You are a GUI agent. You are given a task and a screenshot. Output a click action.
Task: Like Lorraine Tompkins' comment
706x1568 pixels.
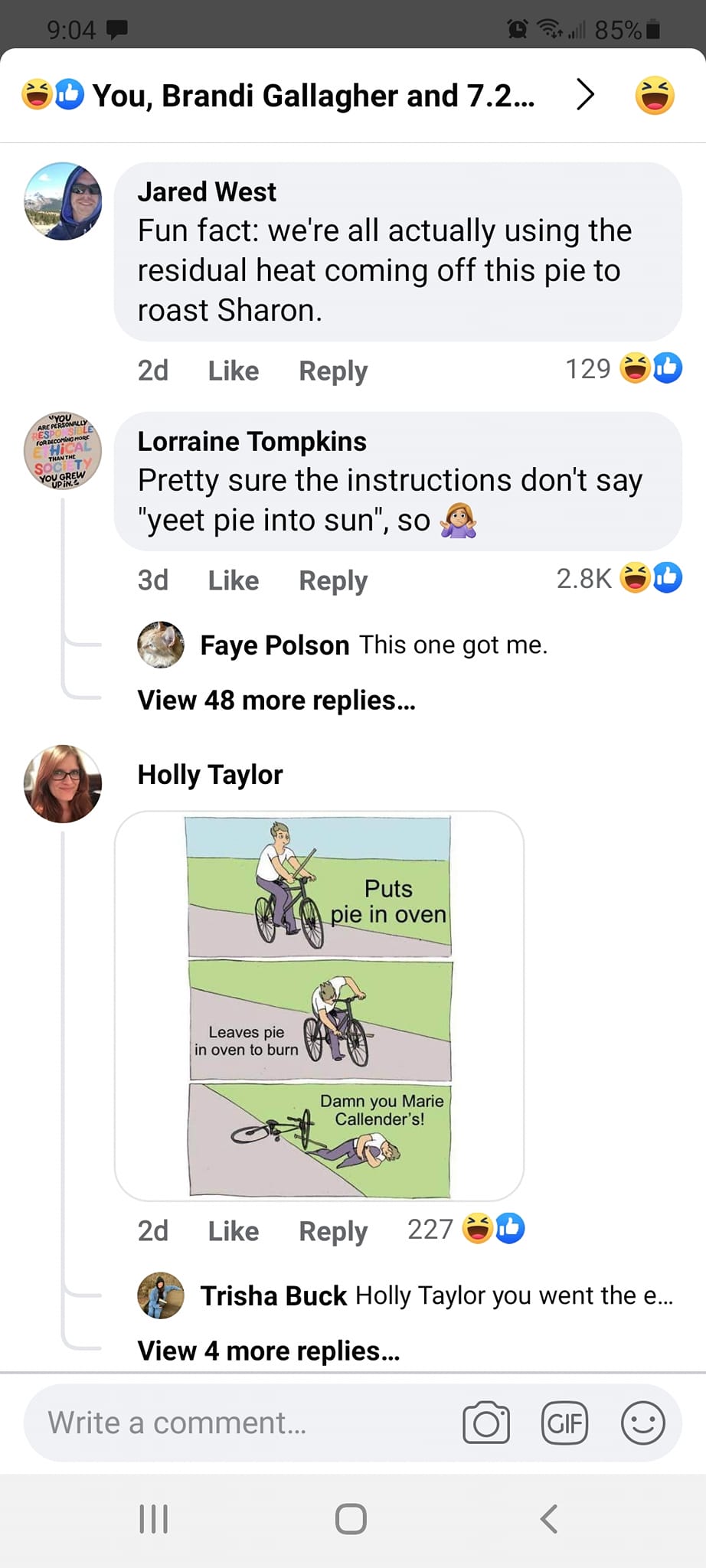tap(234, 580)
